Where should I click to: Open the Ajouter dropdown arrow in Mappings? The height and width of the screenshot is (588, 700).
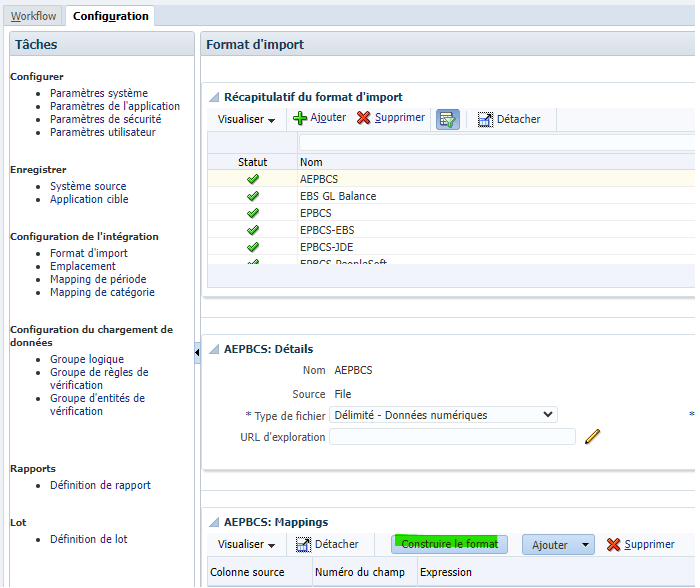(x=585, y=545)
